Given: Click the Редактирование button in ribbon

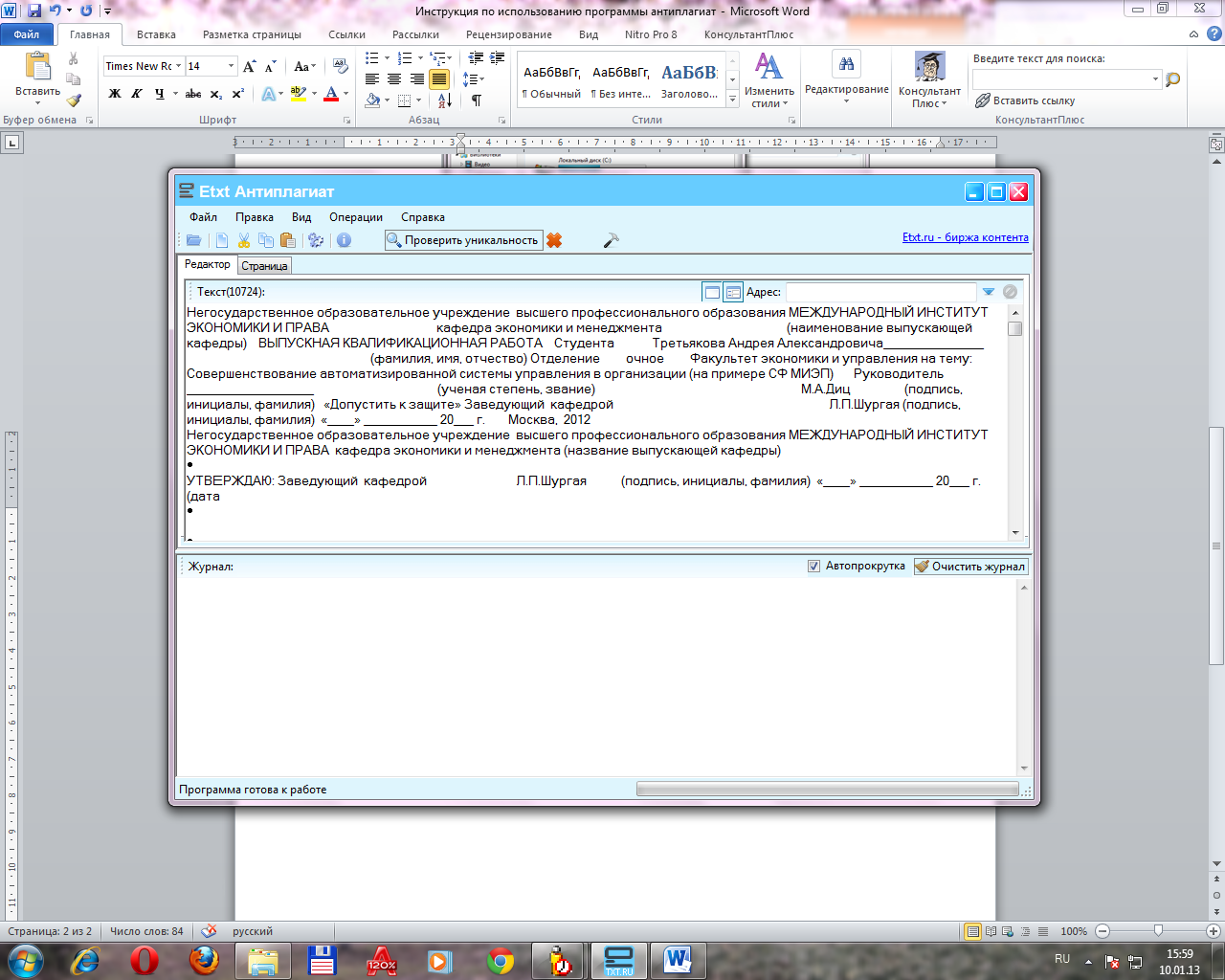Looking at the screenshot, I should [847, 79].
